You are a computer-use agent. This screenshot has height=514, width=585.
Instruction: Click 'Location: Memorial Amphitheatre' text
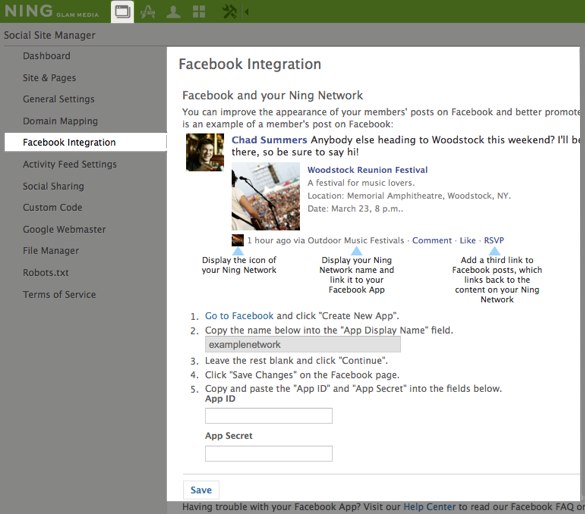point(409,196)
